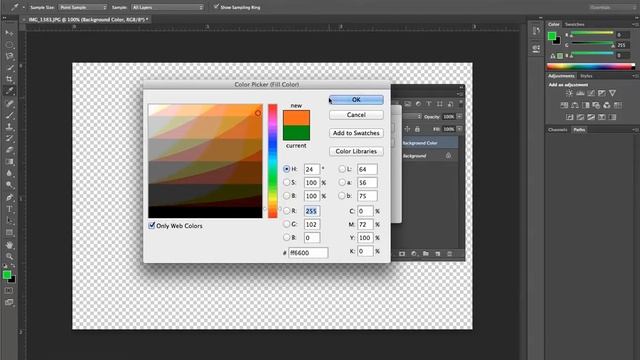Add a Hue/Saturation adjustment
Image resolution: width=640 pixels, height=360 pixels.
[x=564, y=105]
